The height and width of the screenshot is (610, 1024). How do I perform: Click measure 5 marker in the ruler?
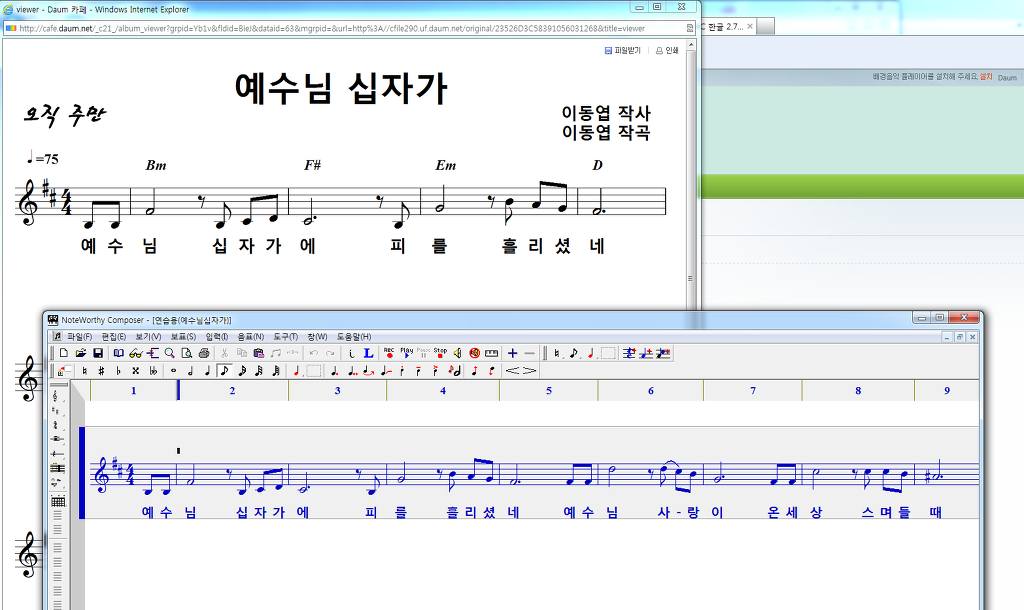click(x=549, y=391)
